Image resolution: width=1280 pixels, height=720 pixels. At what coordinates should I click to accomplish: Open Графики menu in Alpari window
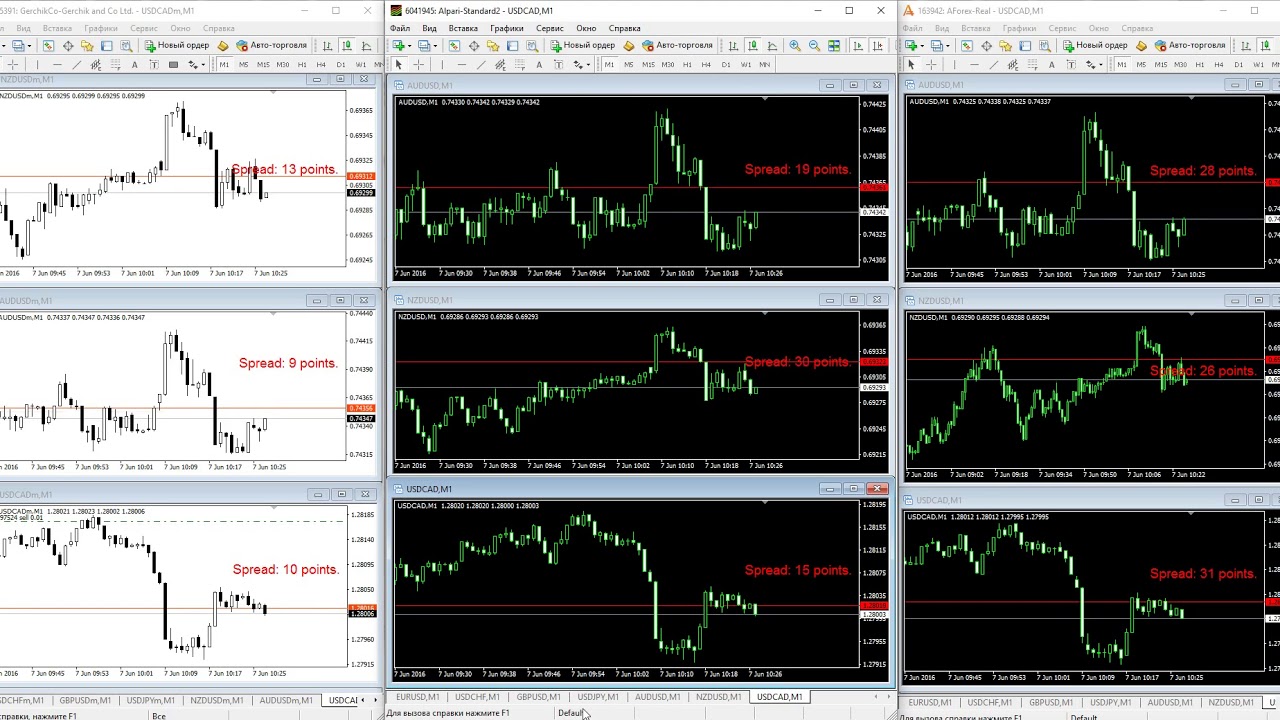click(507, 28)
